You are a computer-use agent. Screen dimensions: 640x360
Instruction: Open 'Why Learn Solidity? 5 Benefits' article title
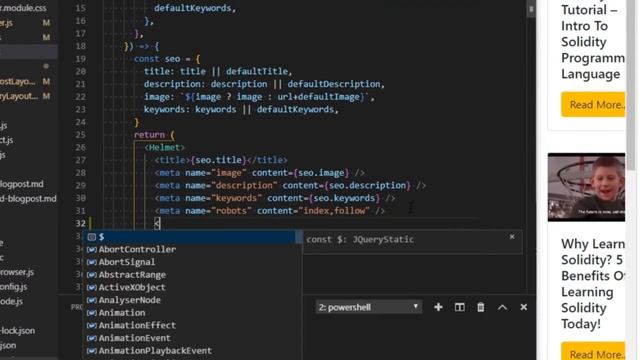tap(593, 284)
